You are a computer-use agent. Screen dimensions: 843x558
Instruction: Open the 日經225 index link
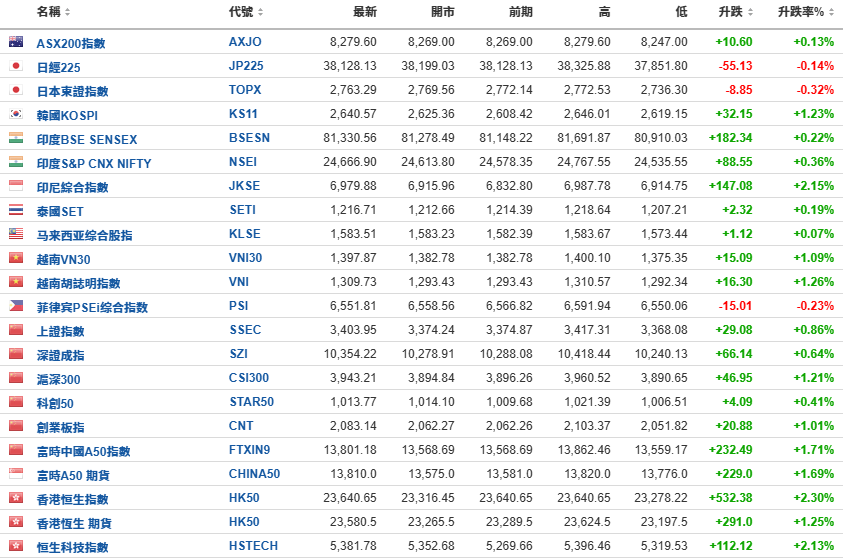59,68
